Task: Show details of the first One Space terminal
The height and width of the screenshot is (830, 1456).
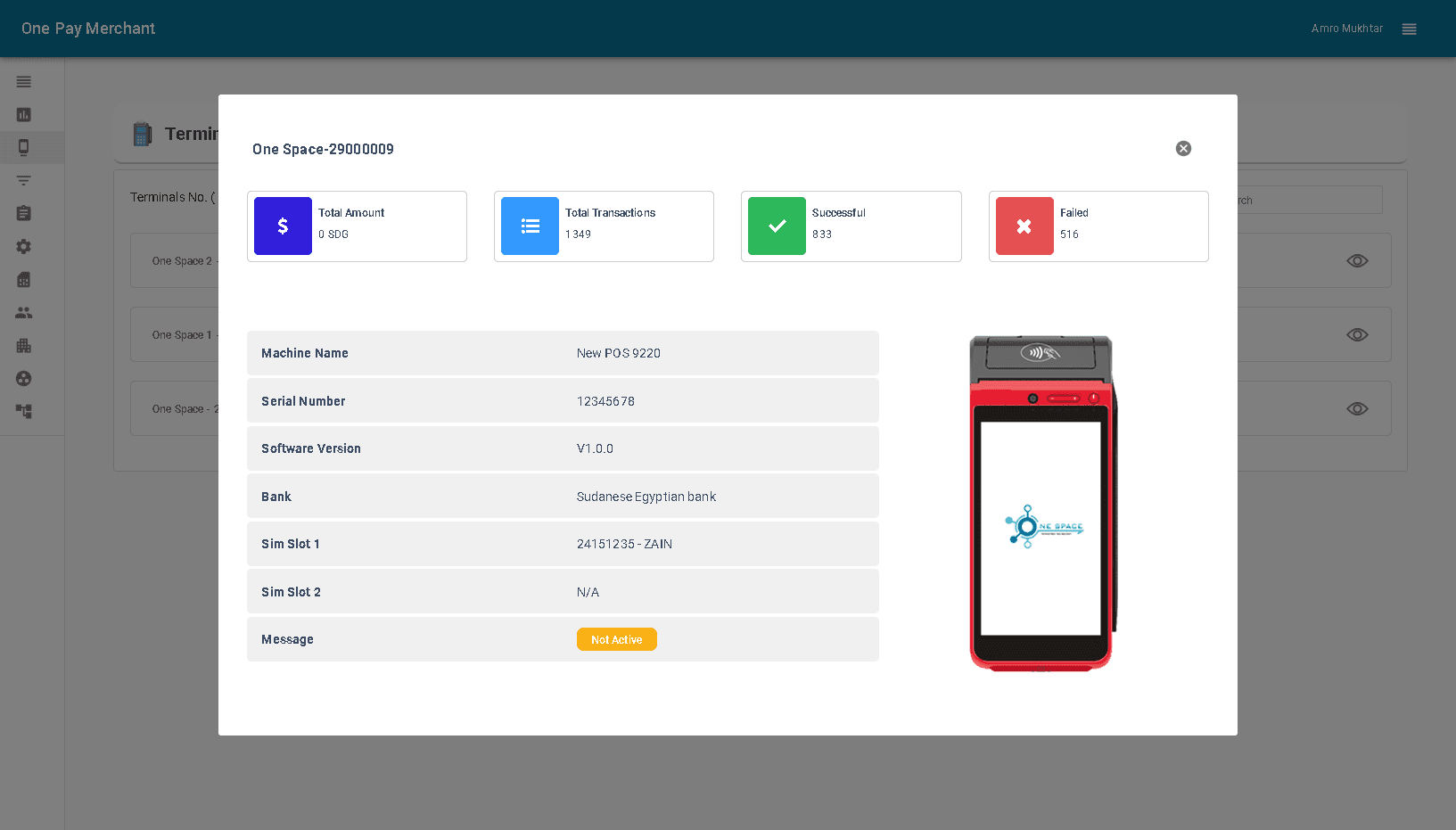Action: coord(1357,260)
